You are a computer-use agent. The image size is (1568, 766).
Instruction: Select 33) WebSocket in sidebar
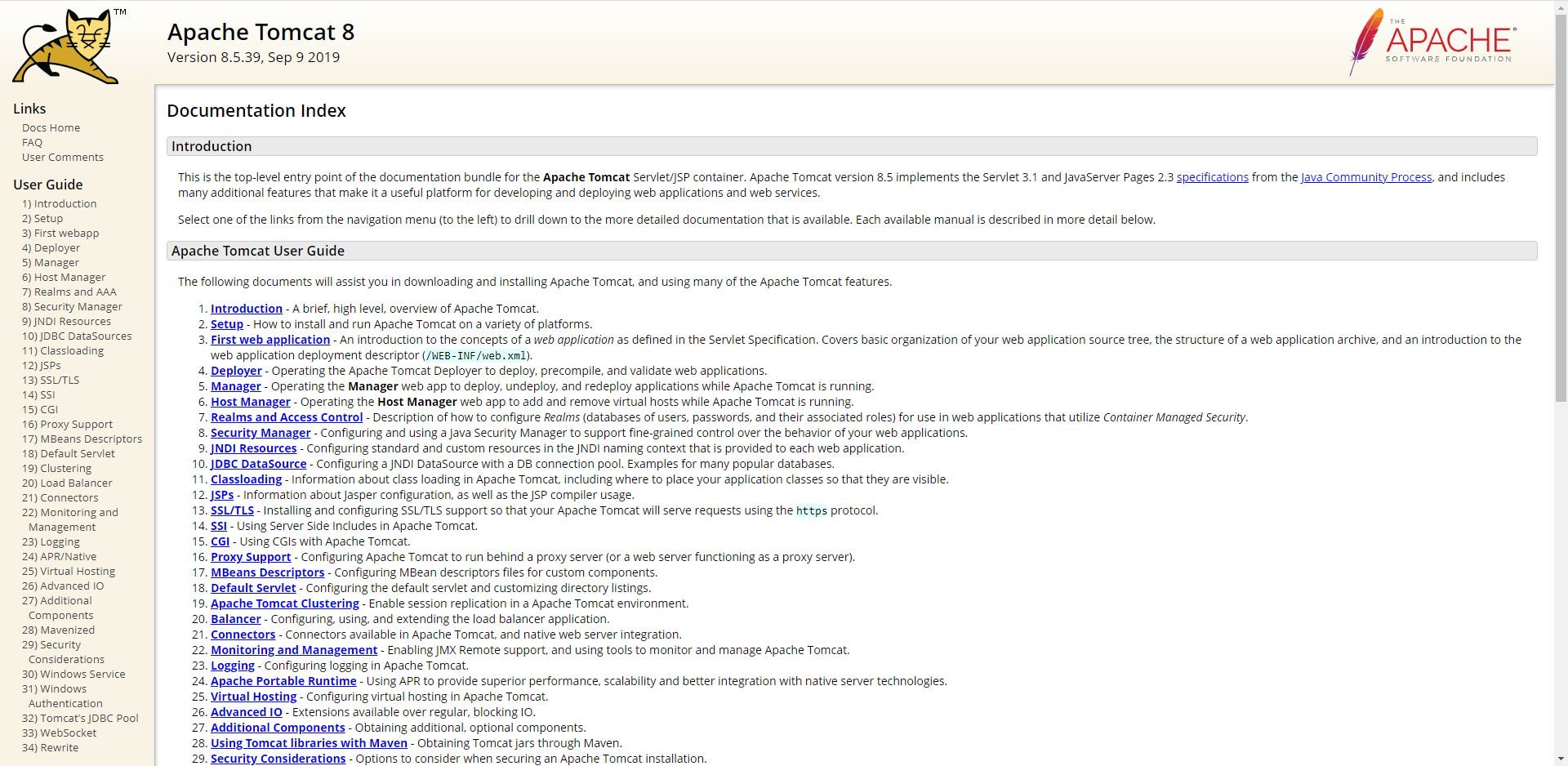click(x=59, y=733)
